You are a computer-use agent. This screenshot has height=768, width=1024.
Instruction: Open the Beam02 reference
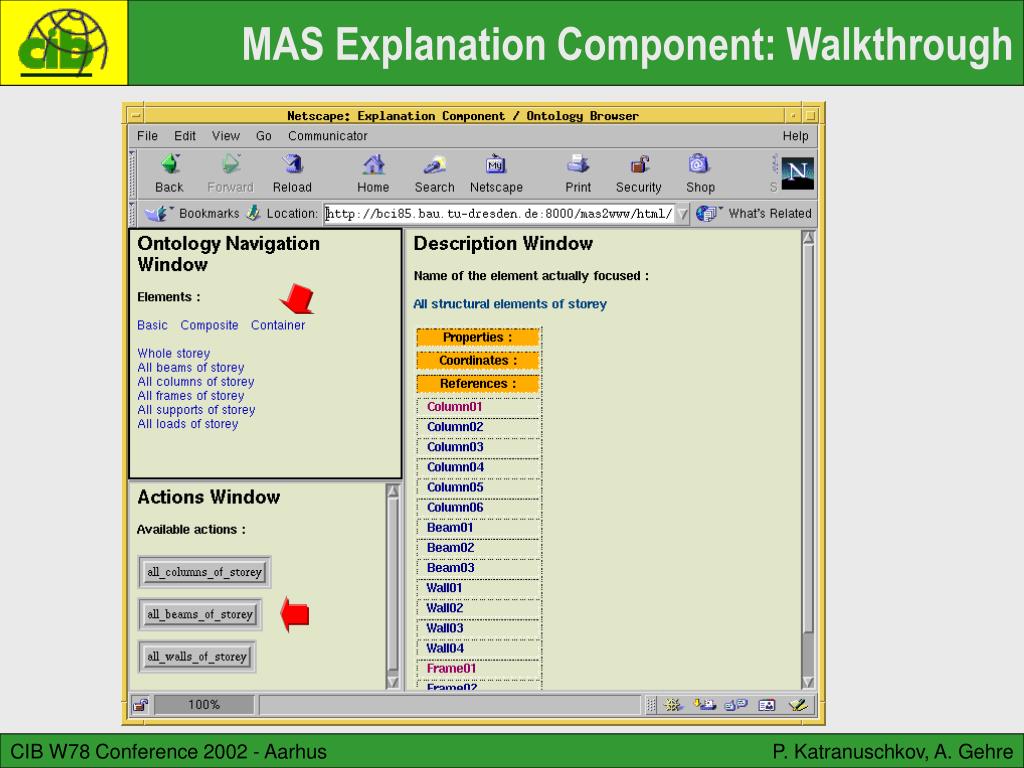point(451,548)
